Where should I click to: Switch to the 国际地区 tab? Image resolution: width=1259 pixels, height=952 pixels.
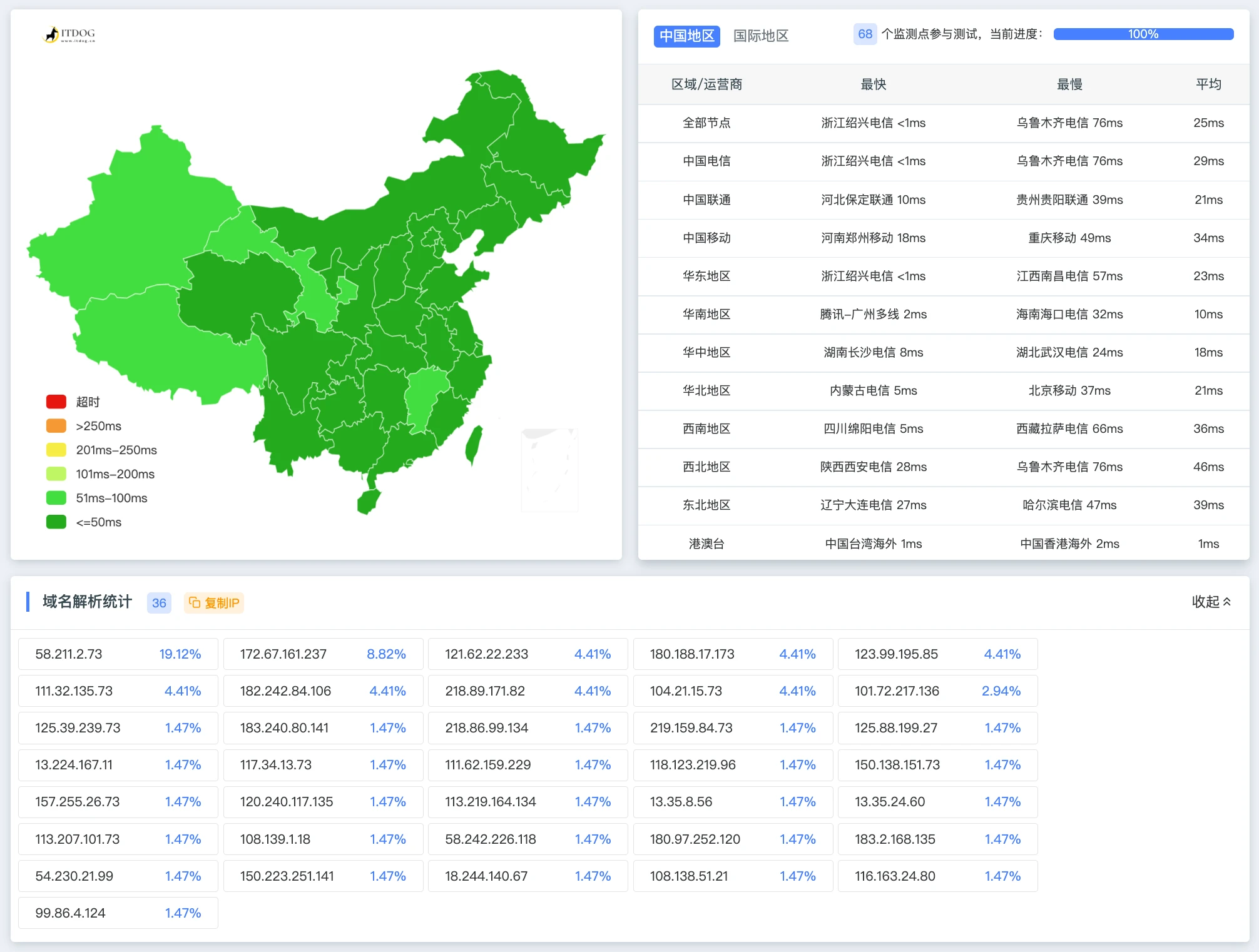tap(760, 36)
